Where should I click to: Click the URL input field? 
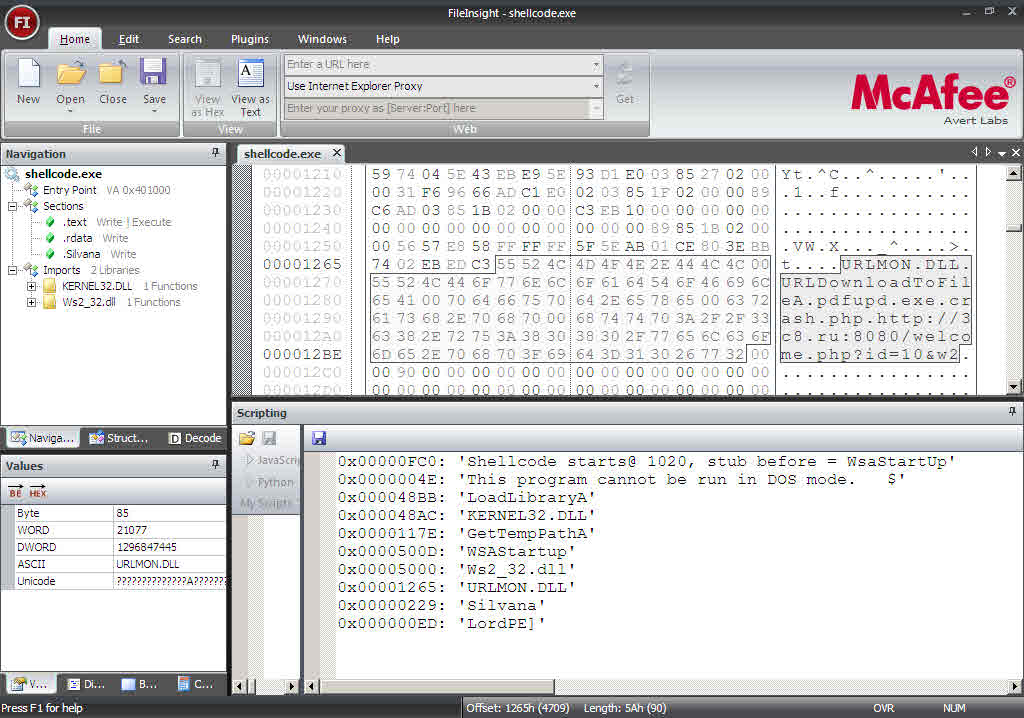[436, 65]
